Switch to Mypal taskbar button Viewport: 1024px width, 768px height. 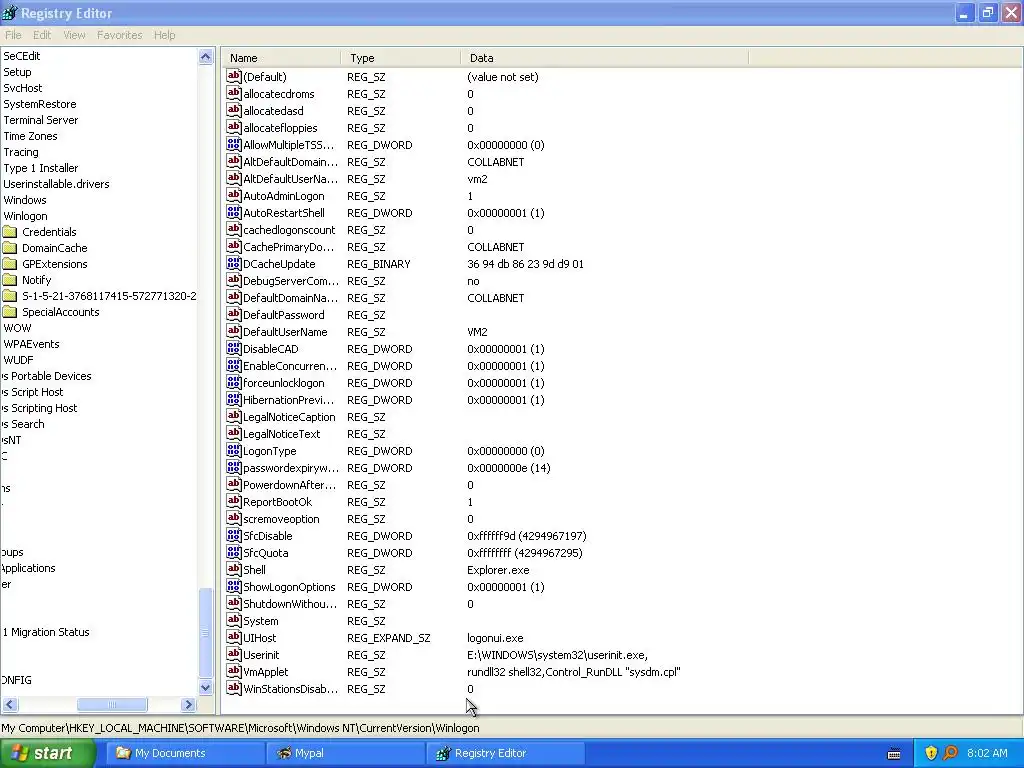pos(345,753)
